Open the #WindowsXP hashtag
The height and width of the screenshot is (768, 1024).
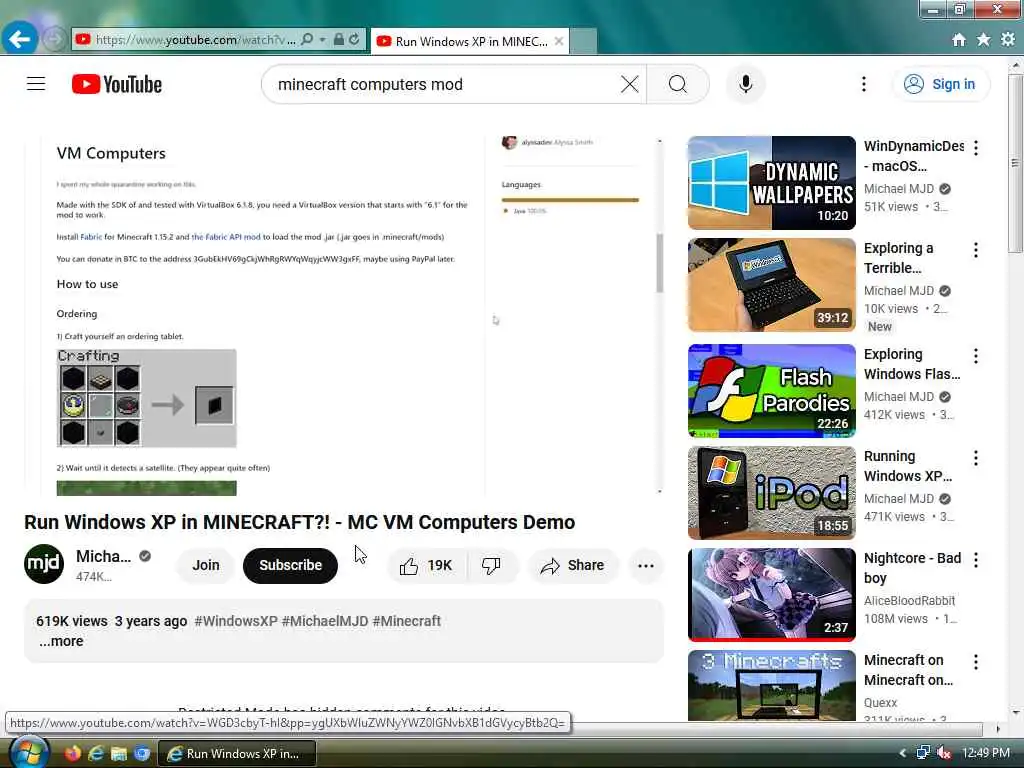click(236, 621)
